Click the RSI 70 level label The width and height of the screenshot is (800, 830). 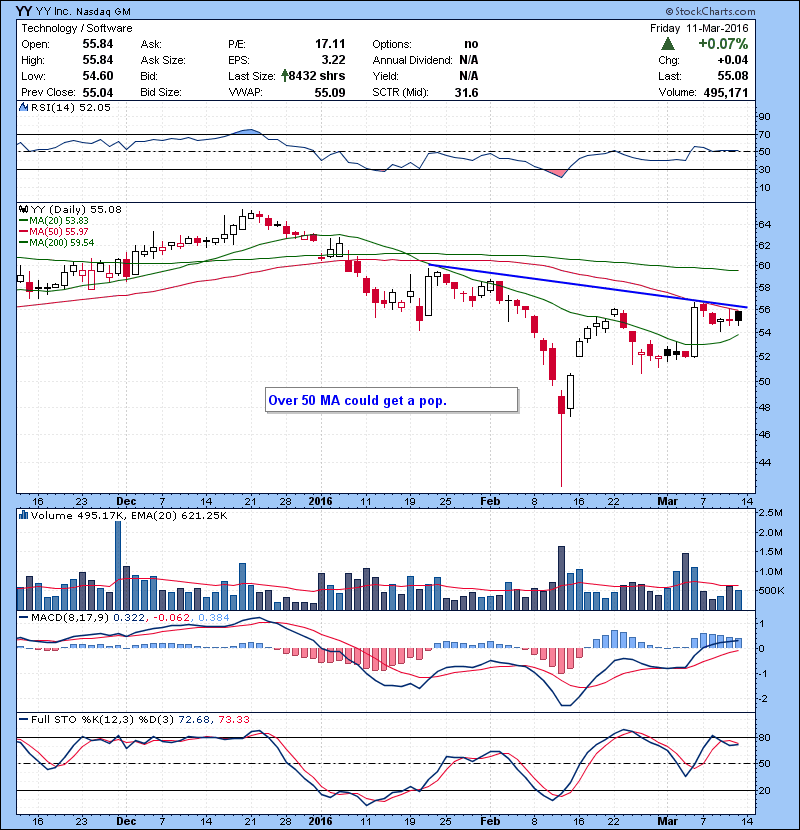[x=764, y=134]
